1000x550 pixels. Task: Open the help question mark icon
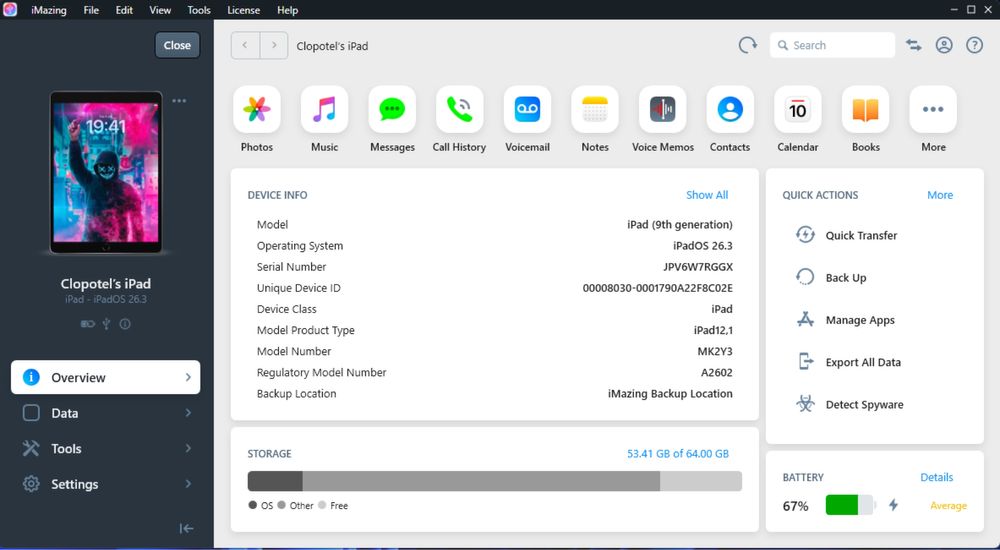(x=974, y=45)
